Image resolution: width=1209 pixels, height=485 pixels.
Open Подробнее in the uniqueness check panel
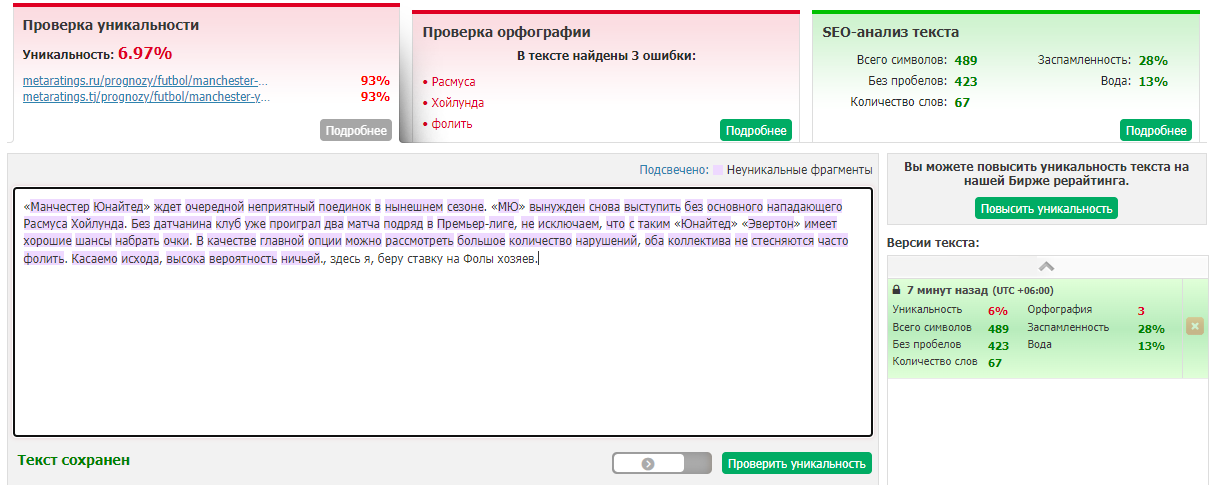pyautogui.click(x=356, y=131)
